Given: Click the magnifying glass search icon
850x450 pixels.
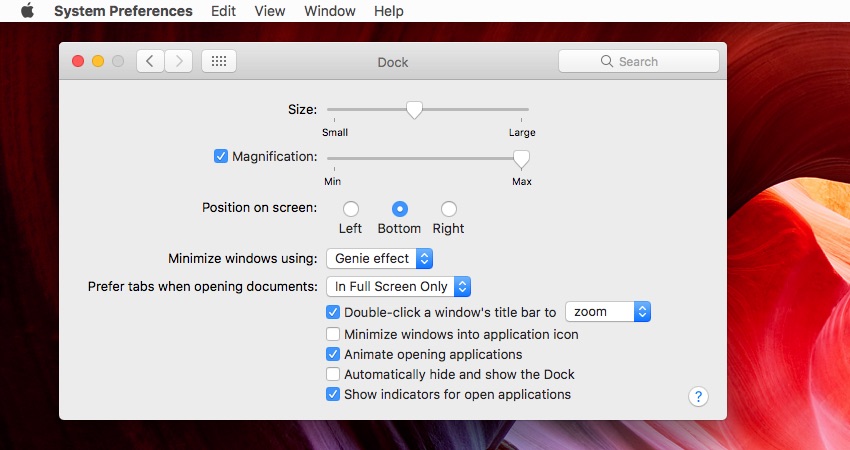Looking at the screenshot, I should pos(607,61).
